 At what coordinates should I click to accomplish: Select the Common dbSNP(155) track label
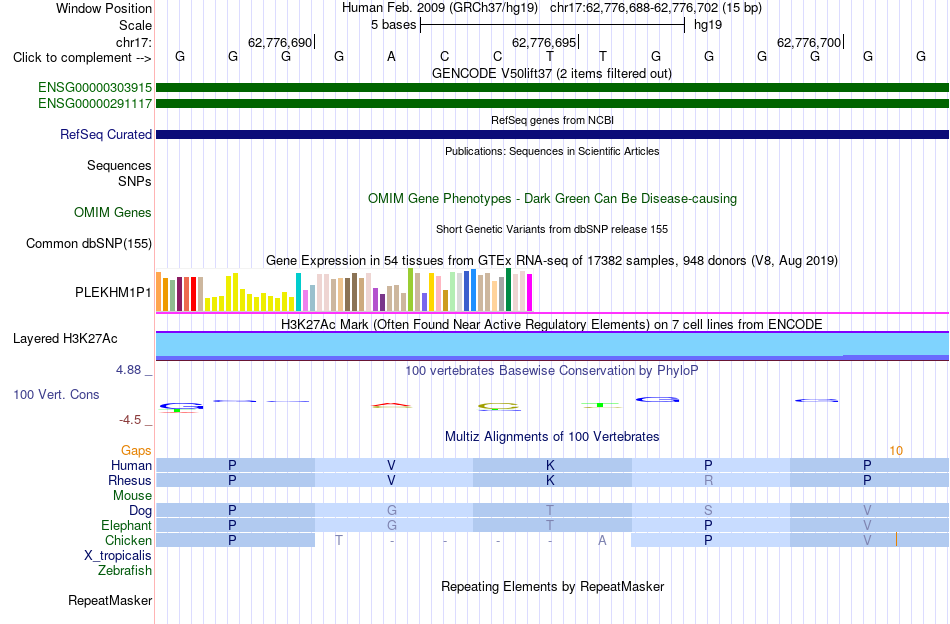[x=89, y=244]
